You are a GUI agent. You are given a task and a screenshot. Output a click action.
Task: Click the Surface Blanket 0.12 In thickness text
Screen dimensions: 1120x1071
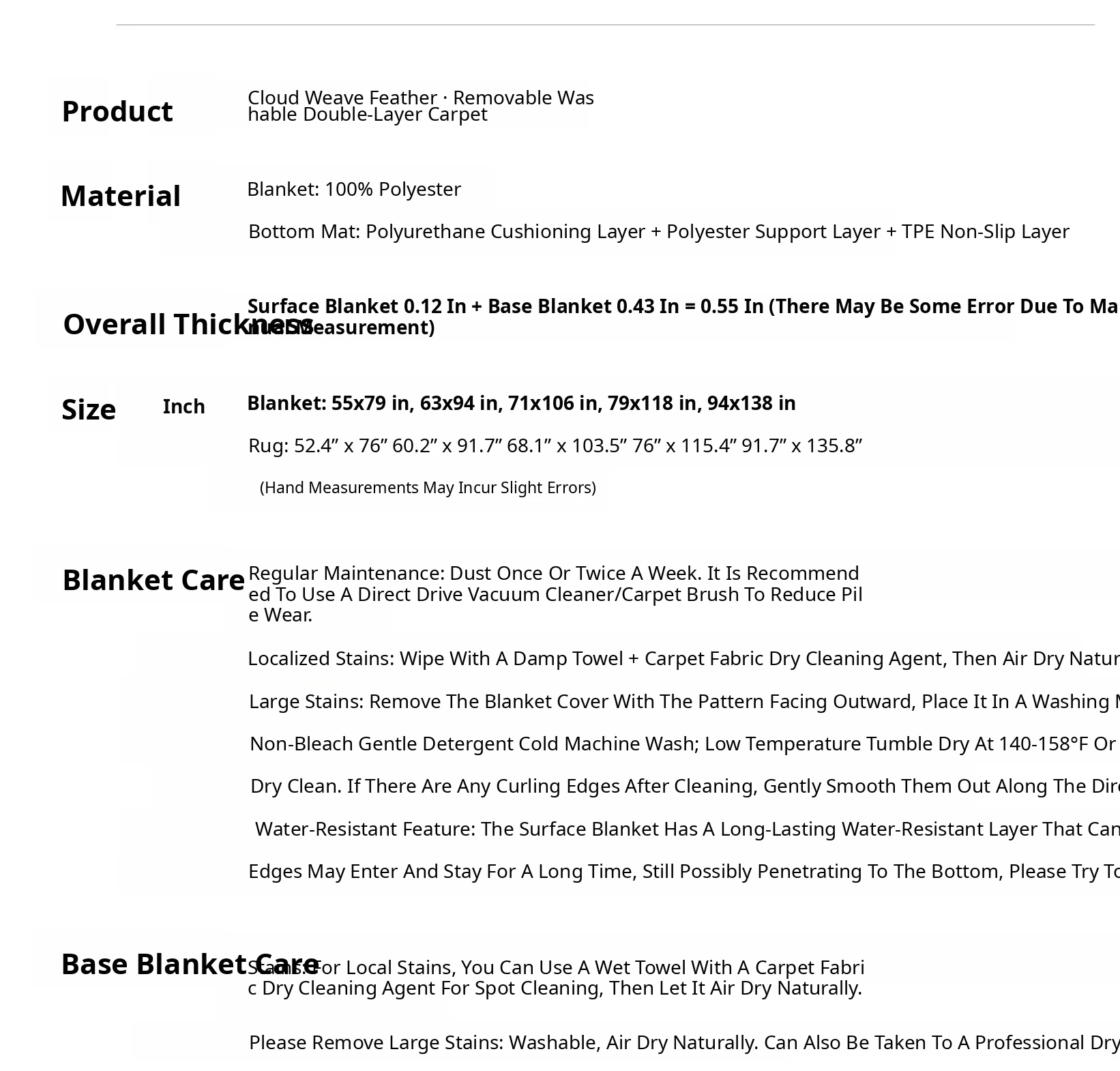[682, 307]
